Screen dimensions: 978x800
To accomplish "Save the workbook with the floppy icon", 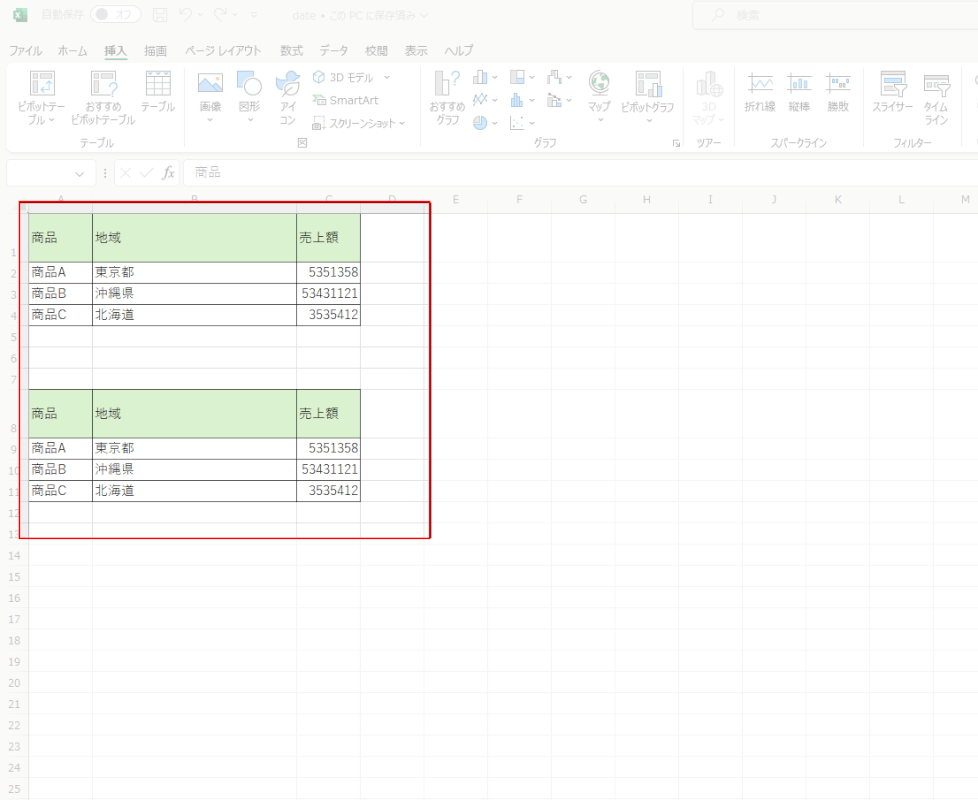I will 160,15.
